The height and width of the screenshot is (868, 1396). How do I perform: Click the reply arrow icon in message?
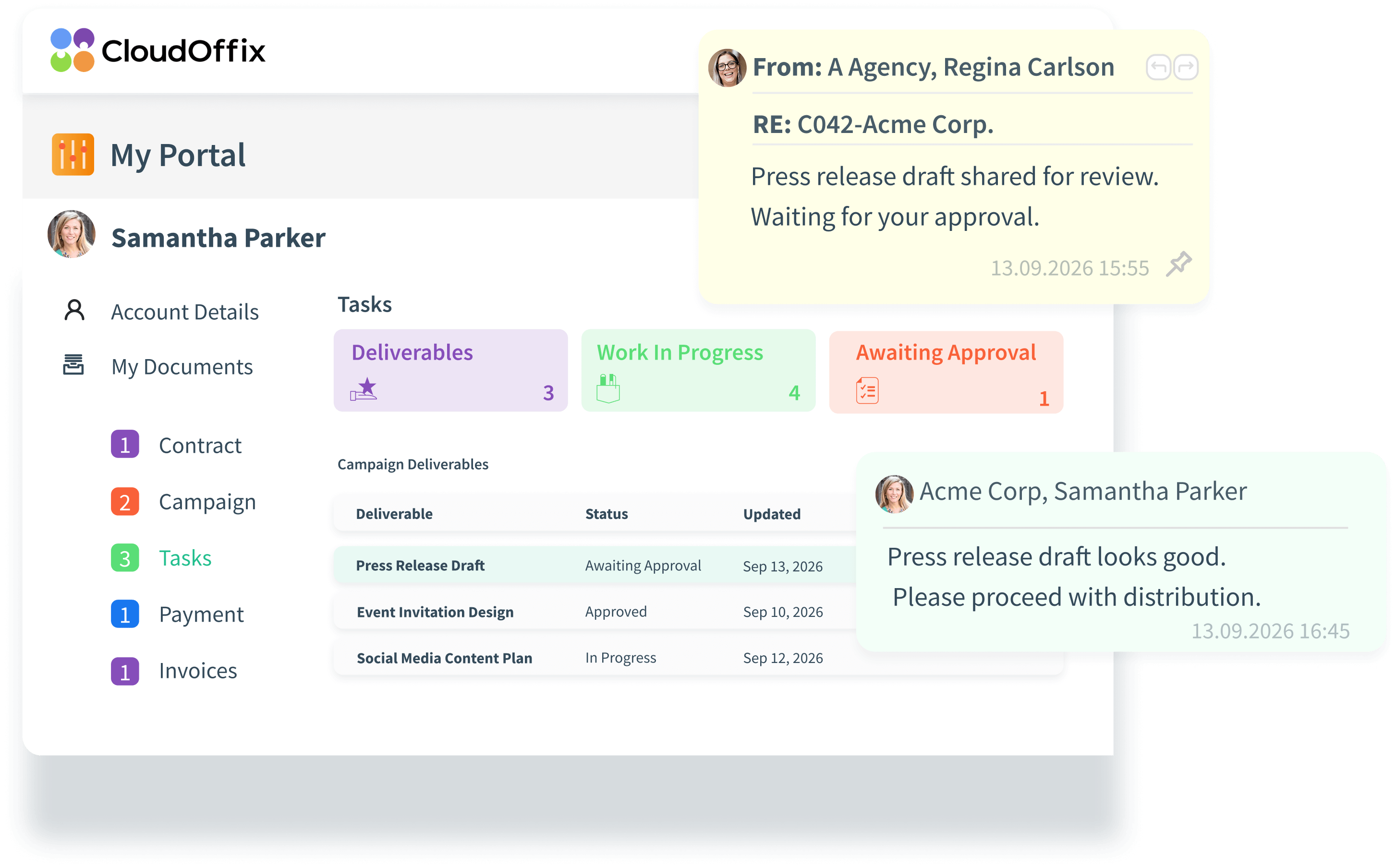click(x=1158, y=68)
